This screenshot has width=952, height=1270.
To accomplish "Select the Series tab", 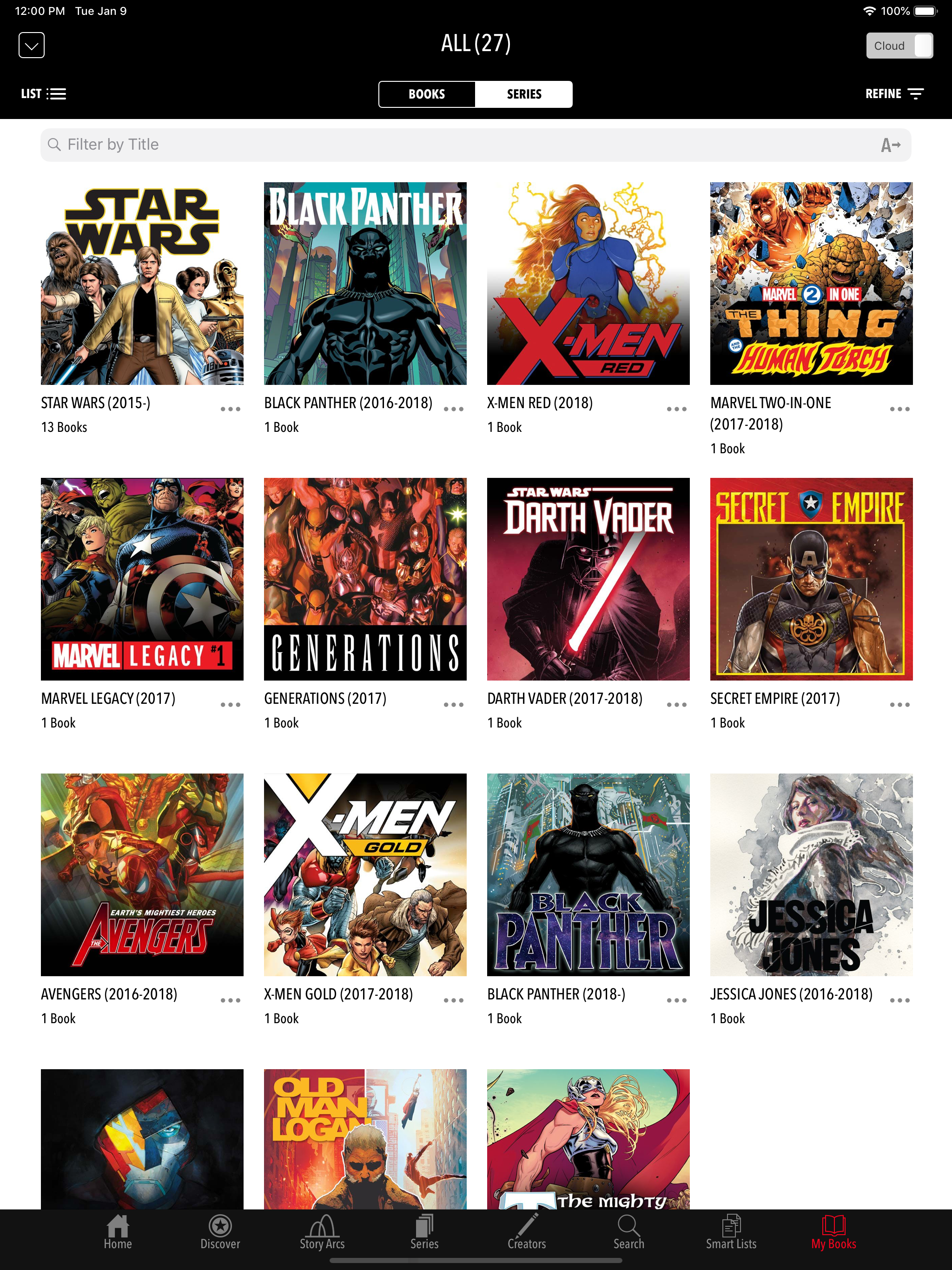I will pyautogui.click(x=524, y=94).
